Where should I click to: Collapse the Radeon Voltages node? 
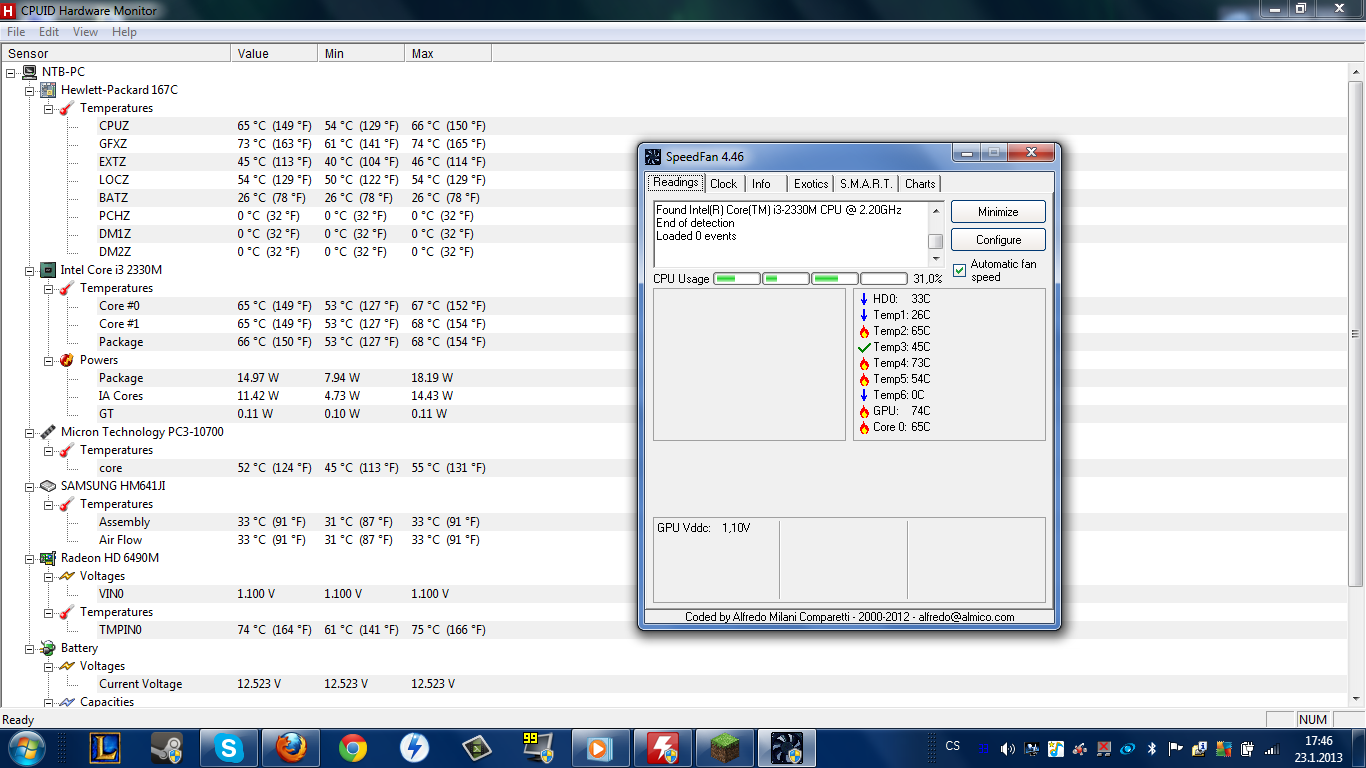(x=48, y=576)
